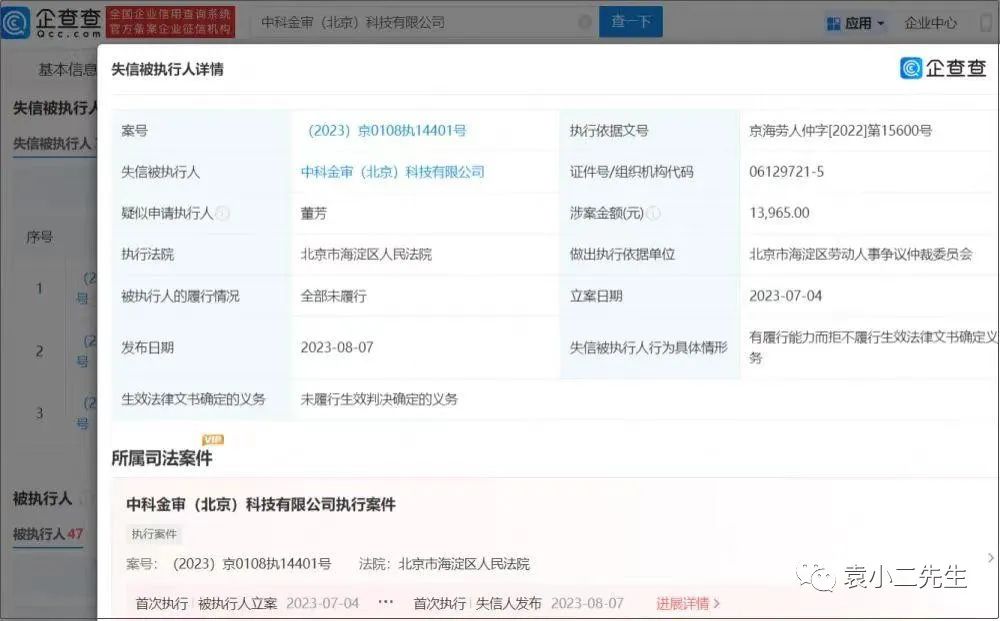Click the 进展详情 link
This screenshot has height=621, width=1000.
[x=682, y=603]
